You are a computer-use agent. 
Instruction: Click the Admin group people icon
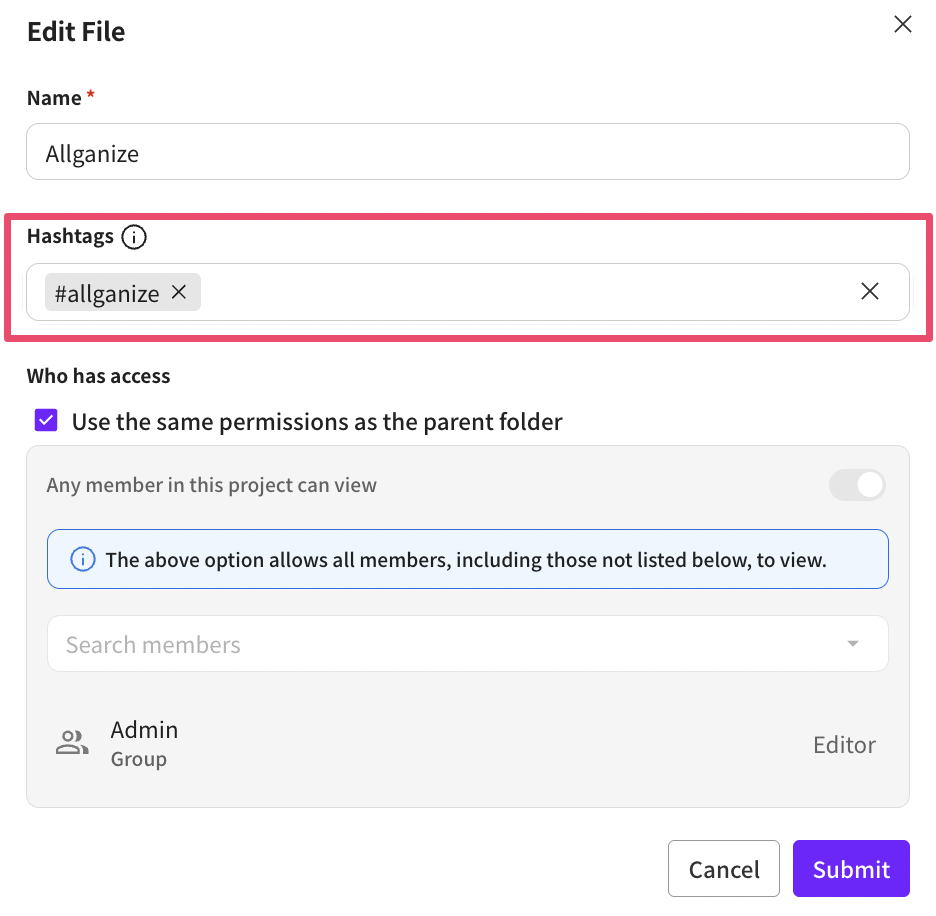(x=72, y=743)
